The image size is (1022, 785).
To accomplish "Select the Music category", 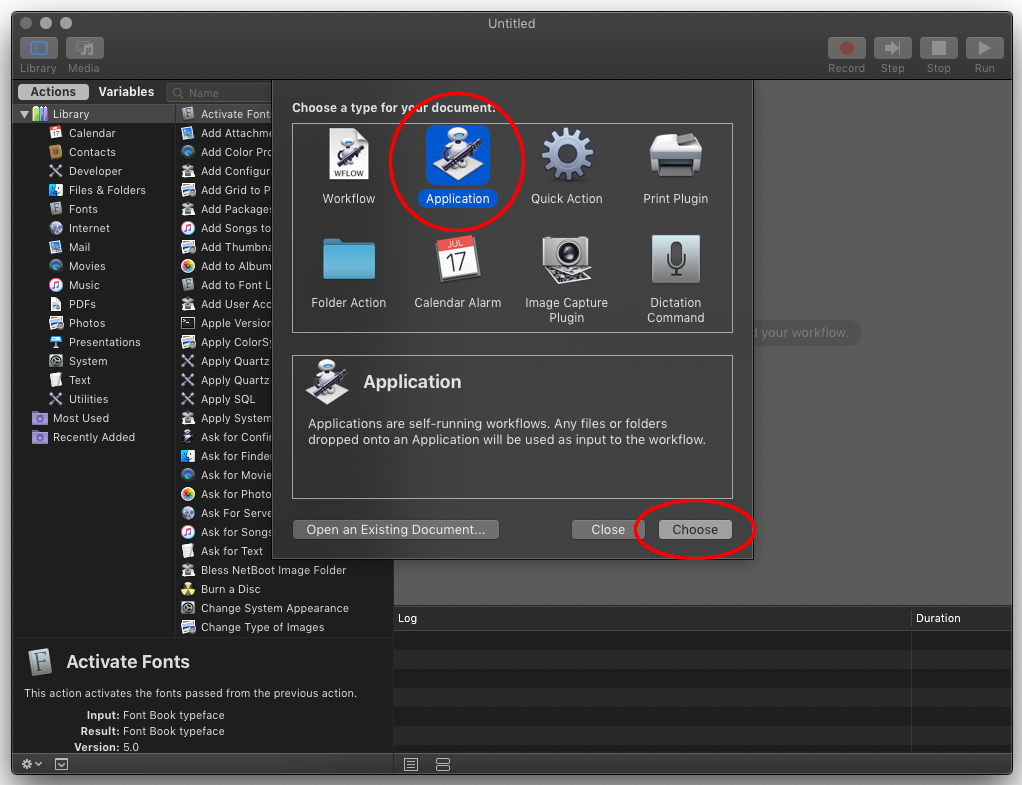I will 84,285.
